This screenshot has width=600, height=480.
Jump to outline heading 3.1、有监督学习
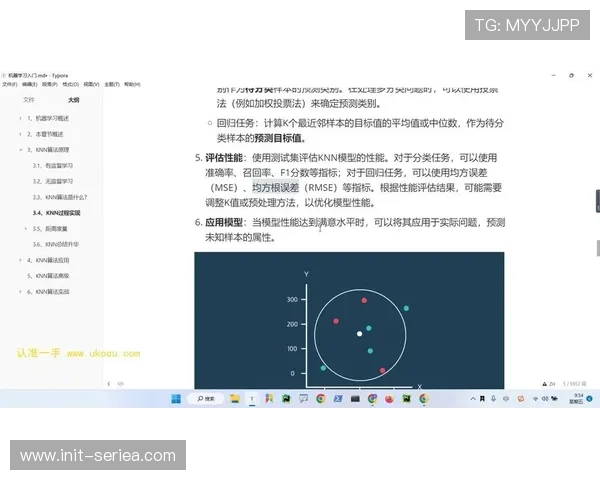pos(53,166)
